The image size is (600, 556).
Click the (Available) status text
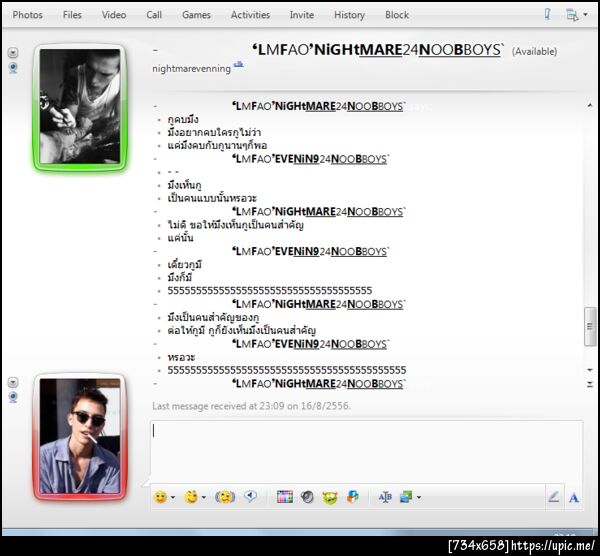(x=534, y=51)
